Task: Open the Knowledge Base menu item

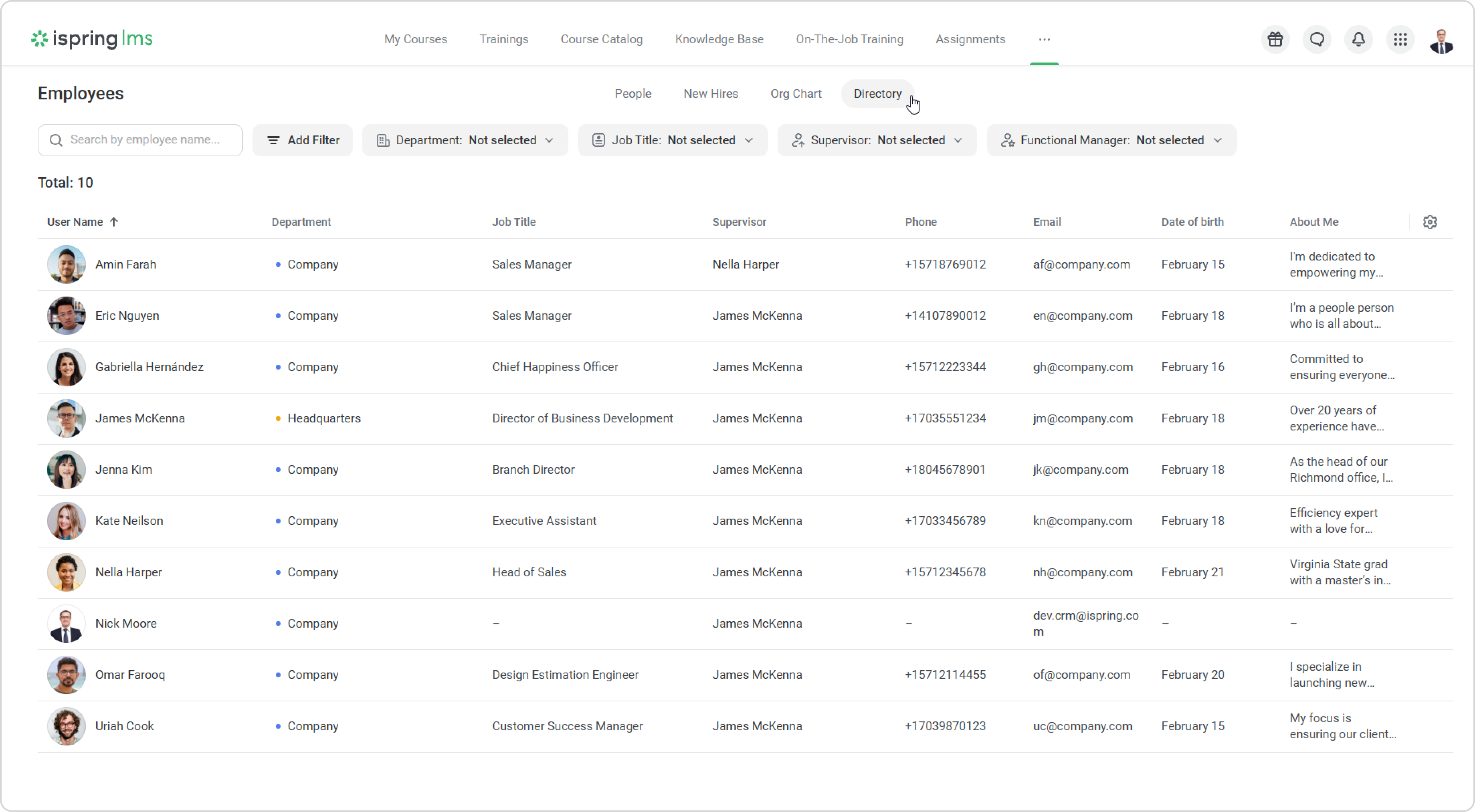Action: pyautogui.click(x=719, y=40)
